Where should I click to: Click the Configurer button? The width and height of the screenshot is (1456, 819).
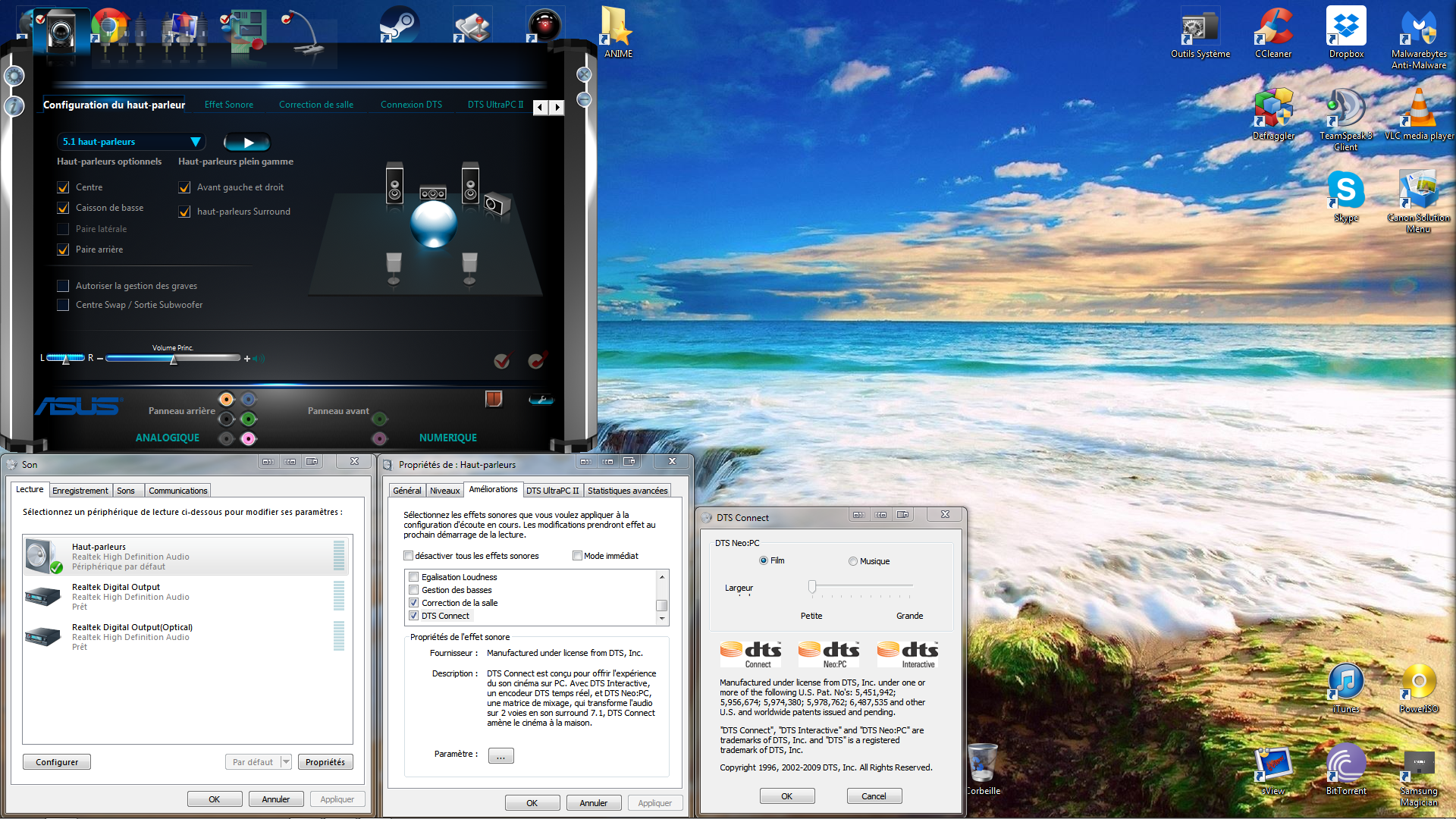(57, 762)
